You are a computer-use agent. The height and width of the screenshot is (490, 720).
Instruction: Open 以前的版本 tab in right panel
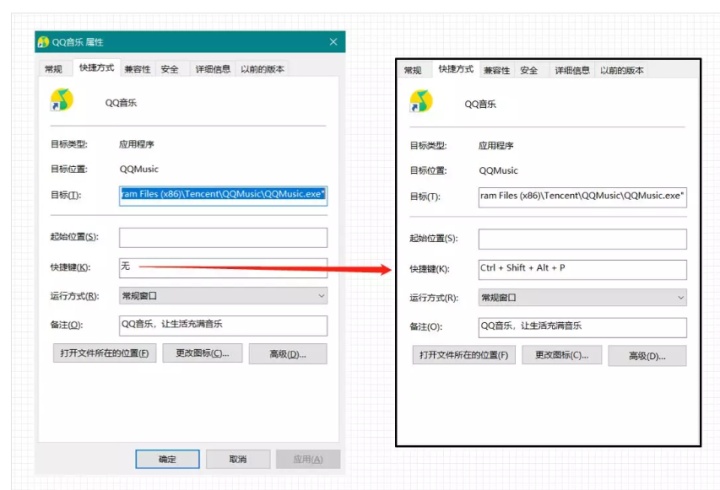tap(622, 70)
